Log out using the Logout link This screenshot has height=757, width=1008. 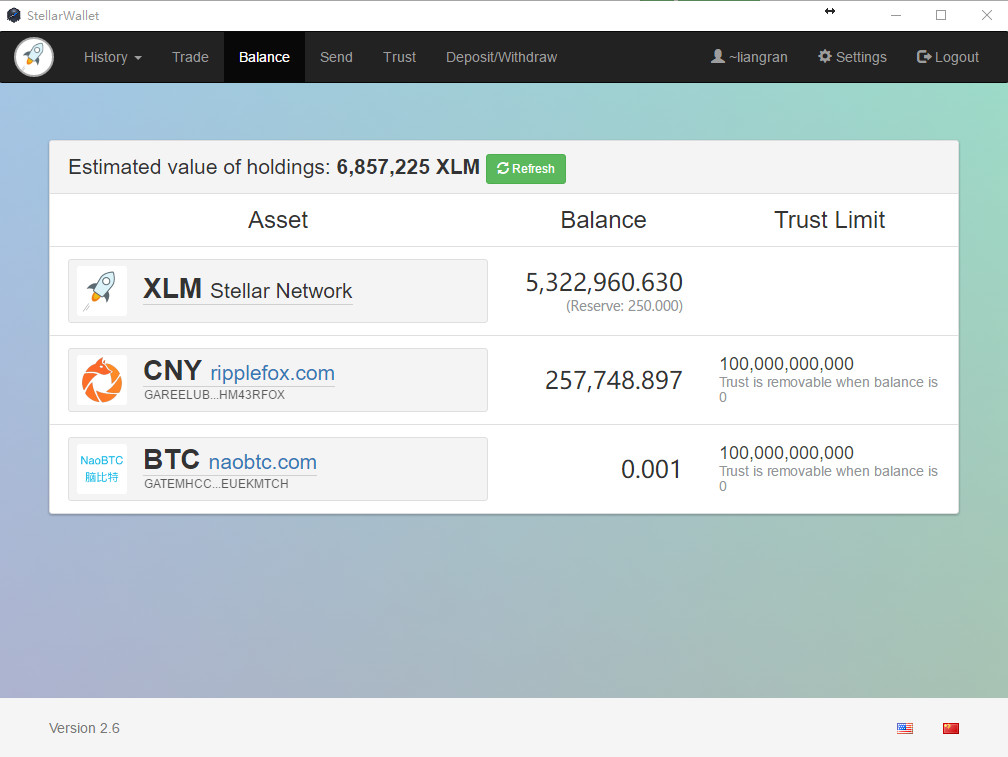tap(948, 57)
